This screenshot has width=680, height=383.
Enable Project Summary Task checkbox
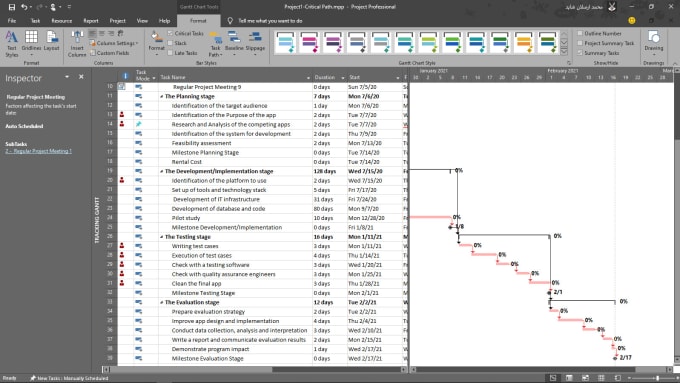click(x=580, y=43)
